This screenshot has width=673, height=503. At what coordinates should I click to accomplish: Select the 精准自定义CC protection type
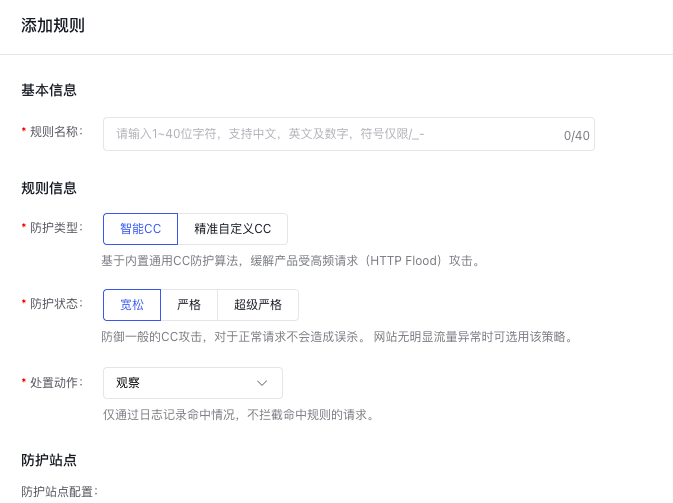tap(233, 229)
